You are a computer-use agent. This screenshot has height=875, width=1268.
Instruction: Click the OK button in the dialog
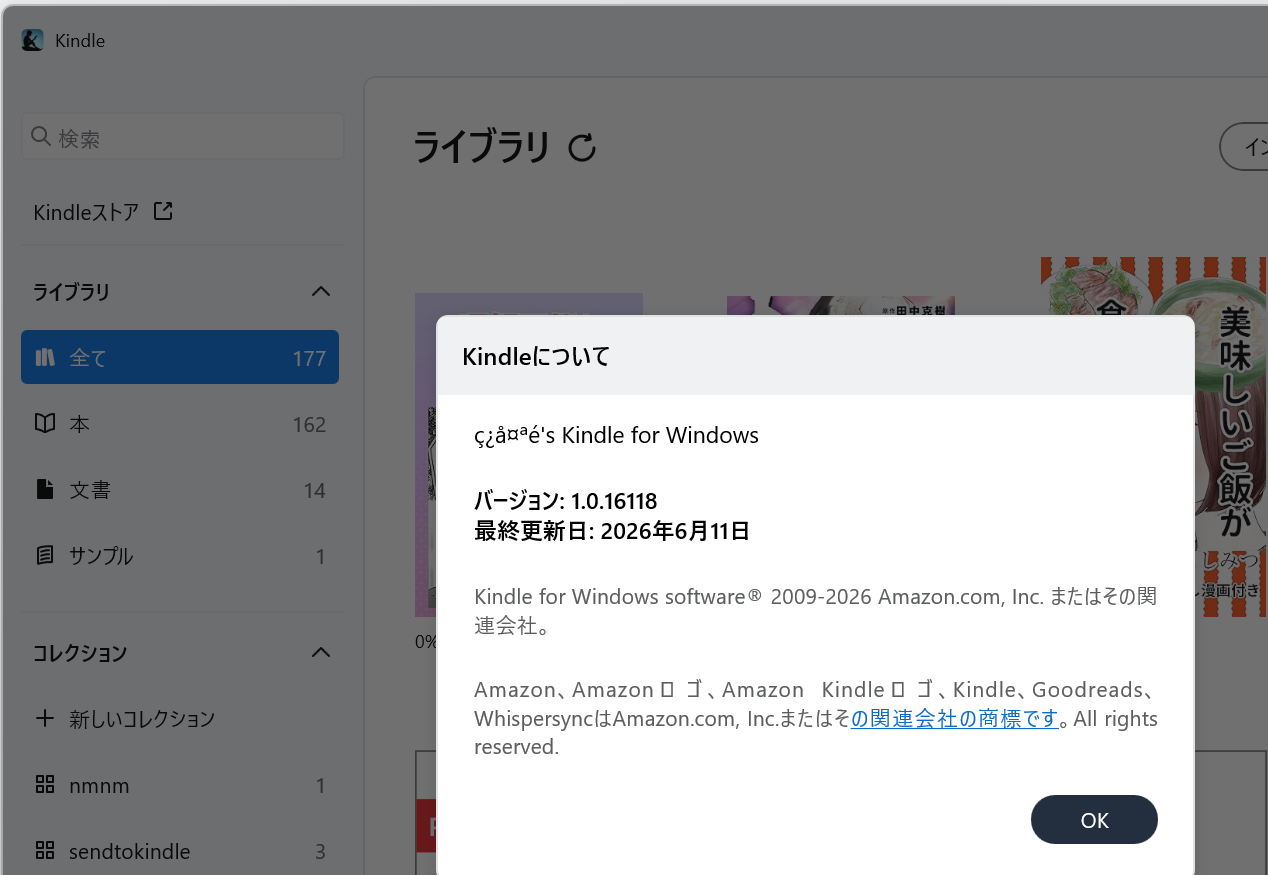click(1094, 820)
